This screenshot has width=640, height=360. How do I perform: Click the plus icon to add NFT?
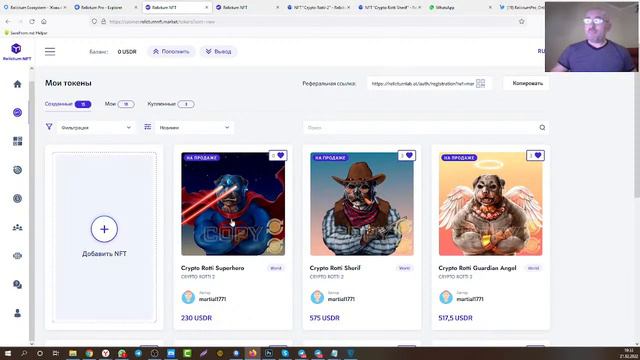(x=104, y=229)
